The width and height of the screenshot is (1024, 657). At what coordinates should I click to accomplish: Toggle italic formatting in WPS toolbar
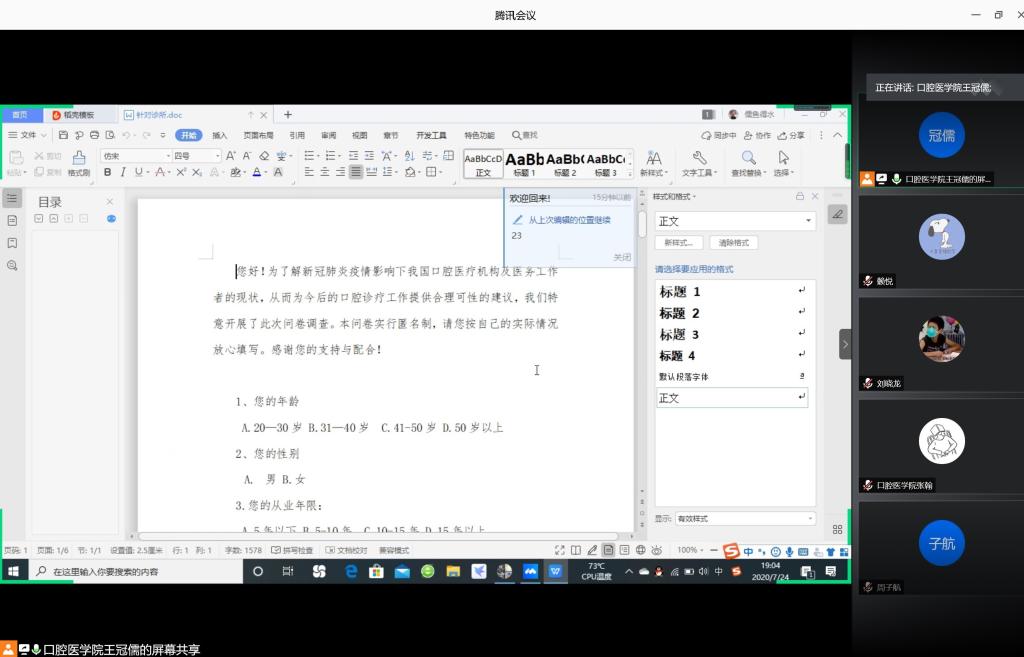123,172
